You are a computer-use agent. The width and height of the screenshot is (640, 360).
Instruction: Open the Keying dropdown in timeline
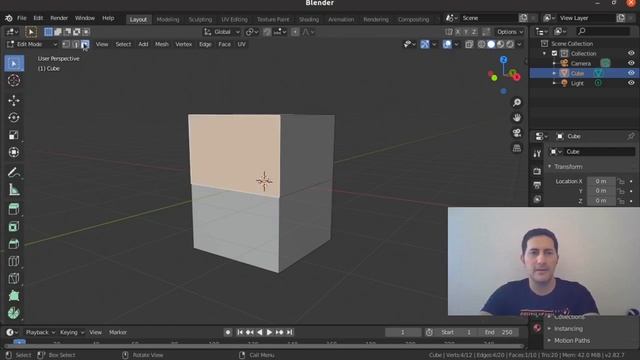coord(72,332)
